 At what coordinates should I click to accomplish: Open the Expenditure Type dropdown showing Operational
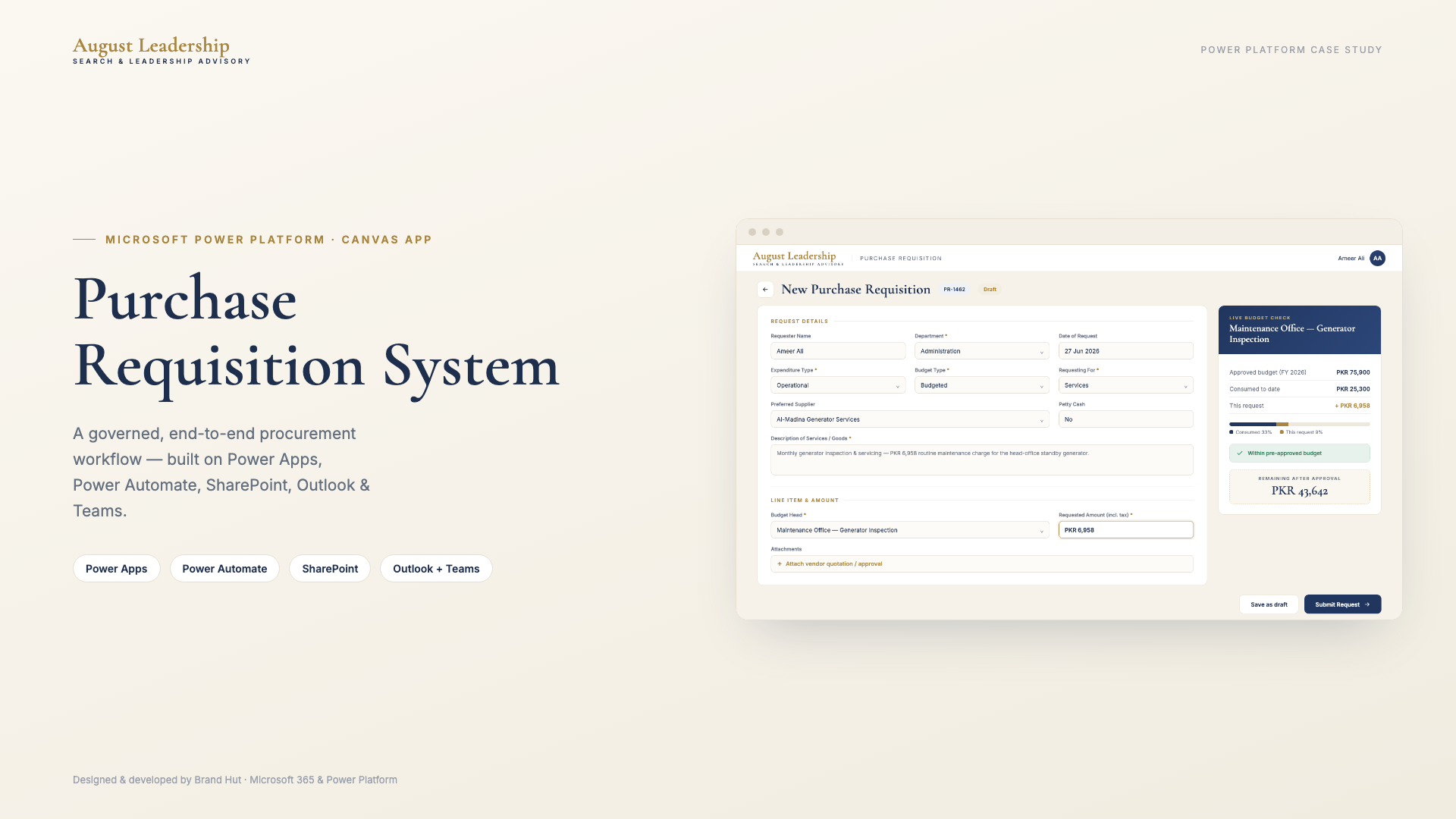click(838, 385)
